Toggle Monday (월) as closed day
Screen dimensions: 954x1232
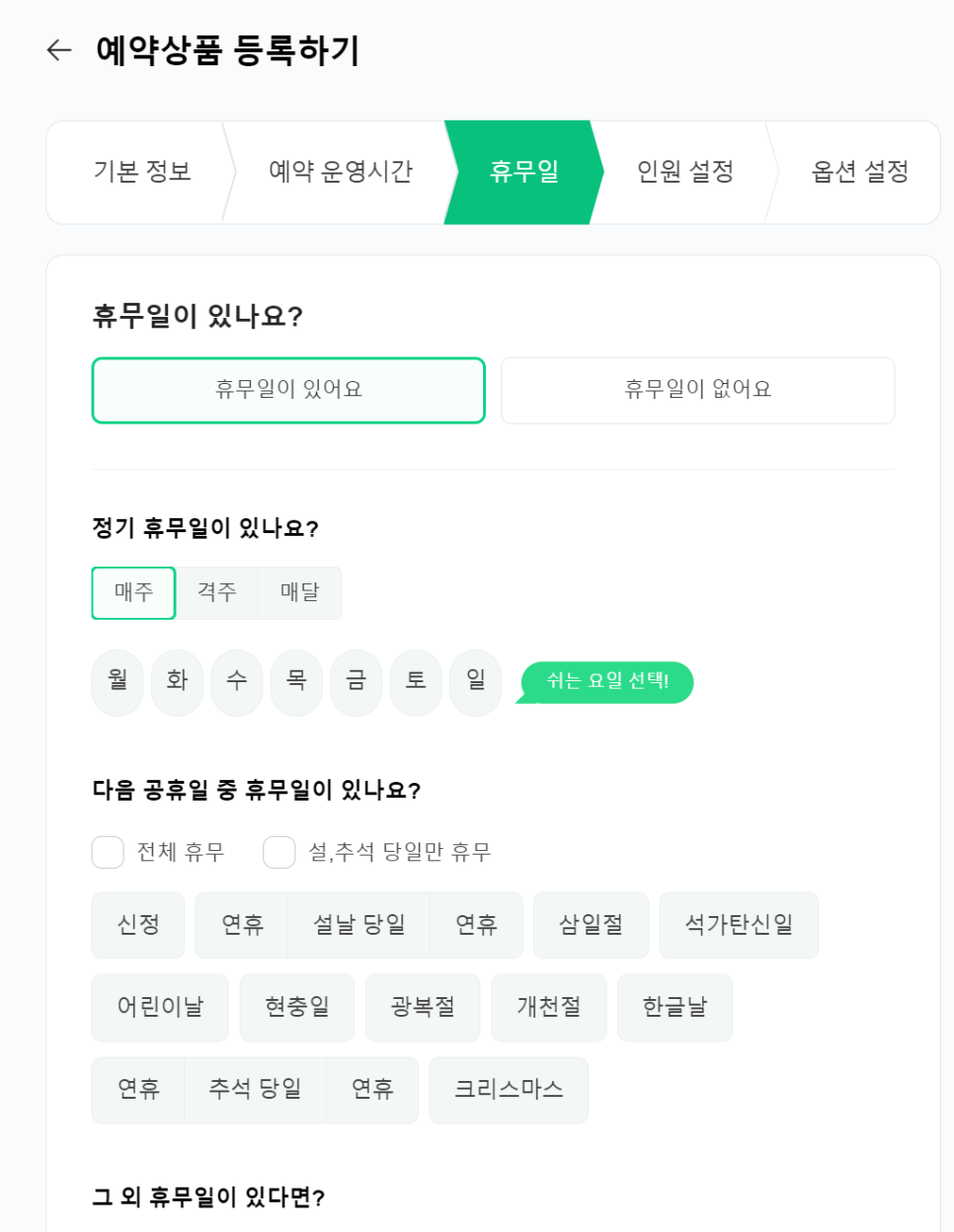[x=118, y=681]
